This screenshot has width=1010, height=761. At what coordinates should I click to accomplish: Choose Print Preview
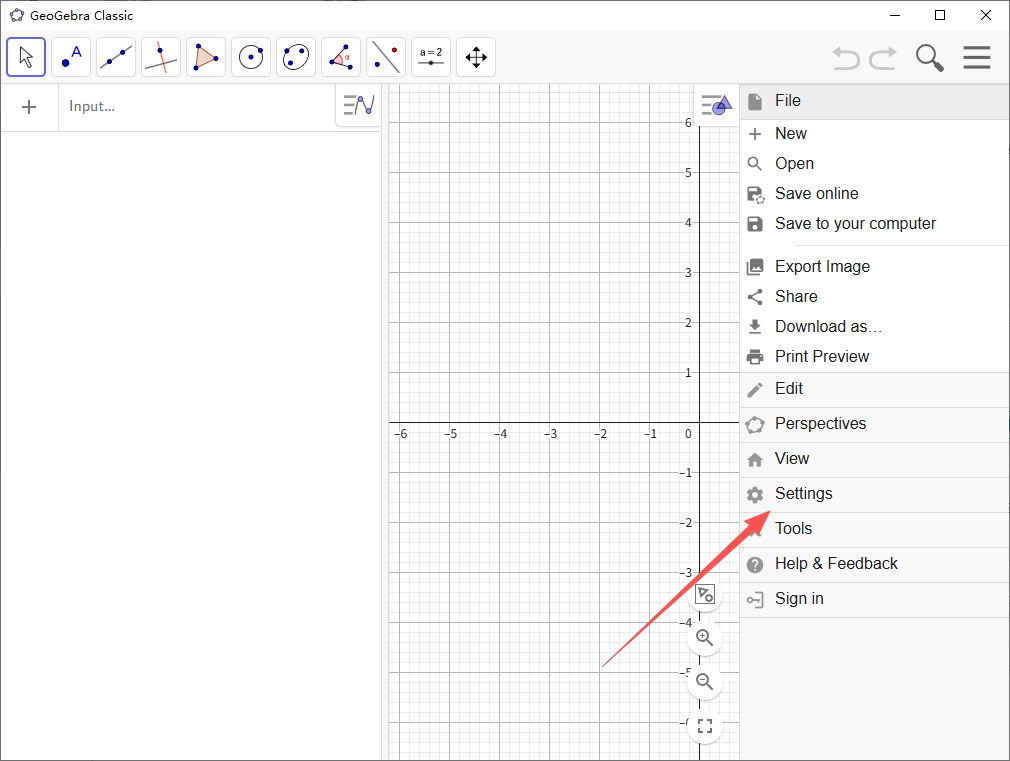[x=875, y=356]
